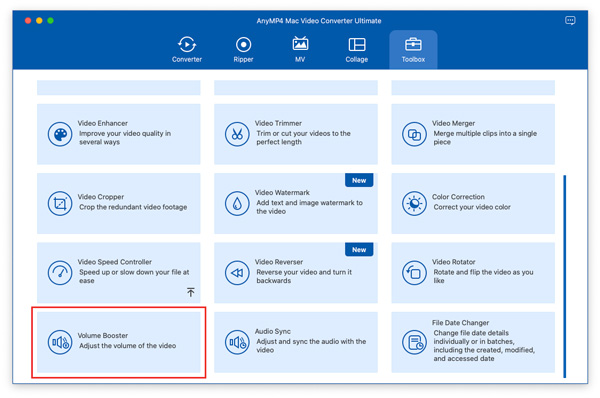Click the back-to-top arrow icon
Image resolution: width=600 pixels, height=398 pixels.
[191, 292]
